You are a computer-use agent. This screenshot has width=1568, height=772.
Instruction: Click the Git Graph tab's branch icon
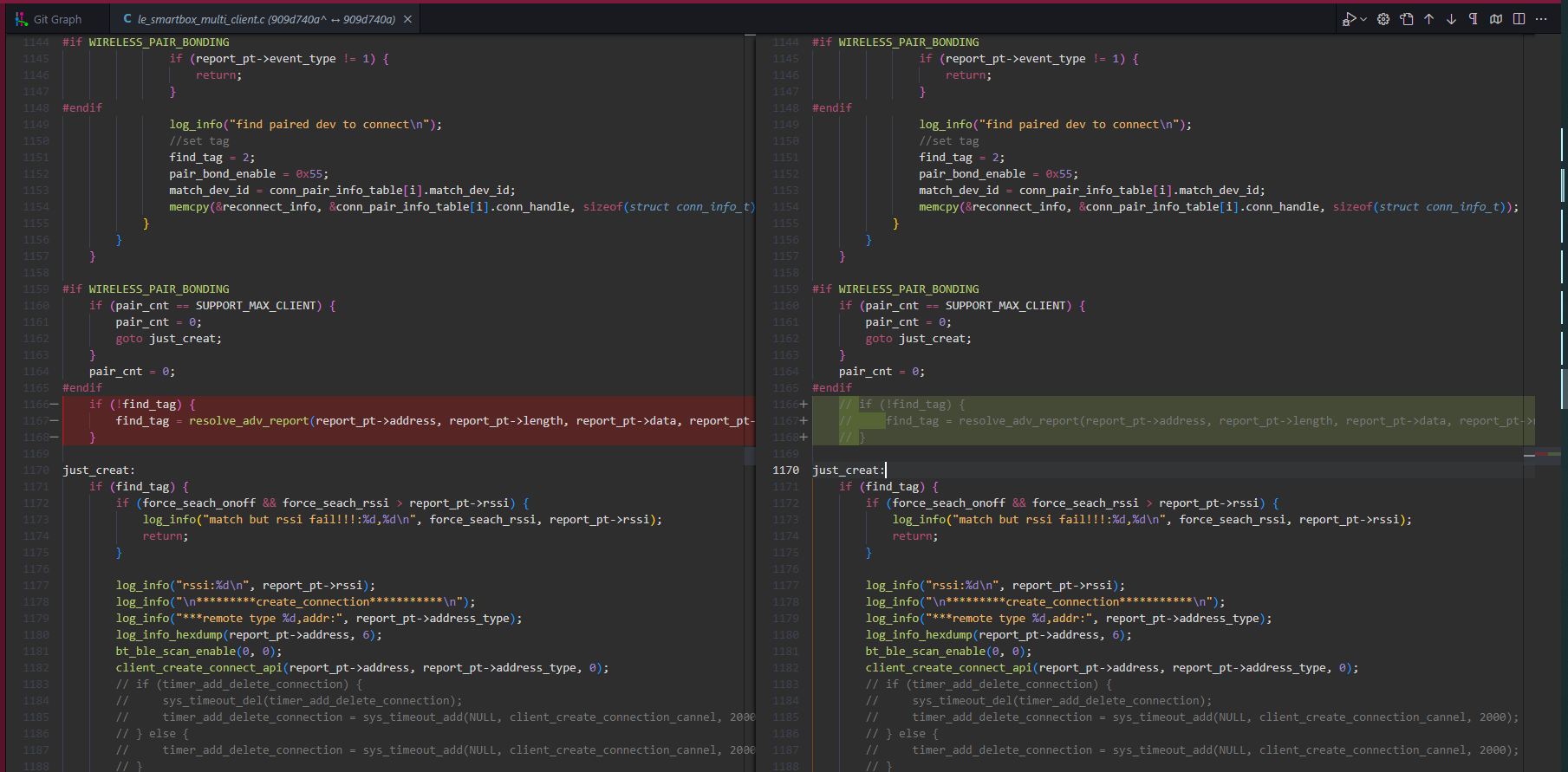click(22, 19)
